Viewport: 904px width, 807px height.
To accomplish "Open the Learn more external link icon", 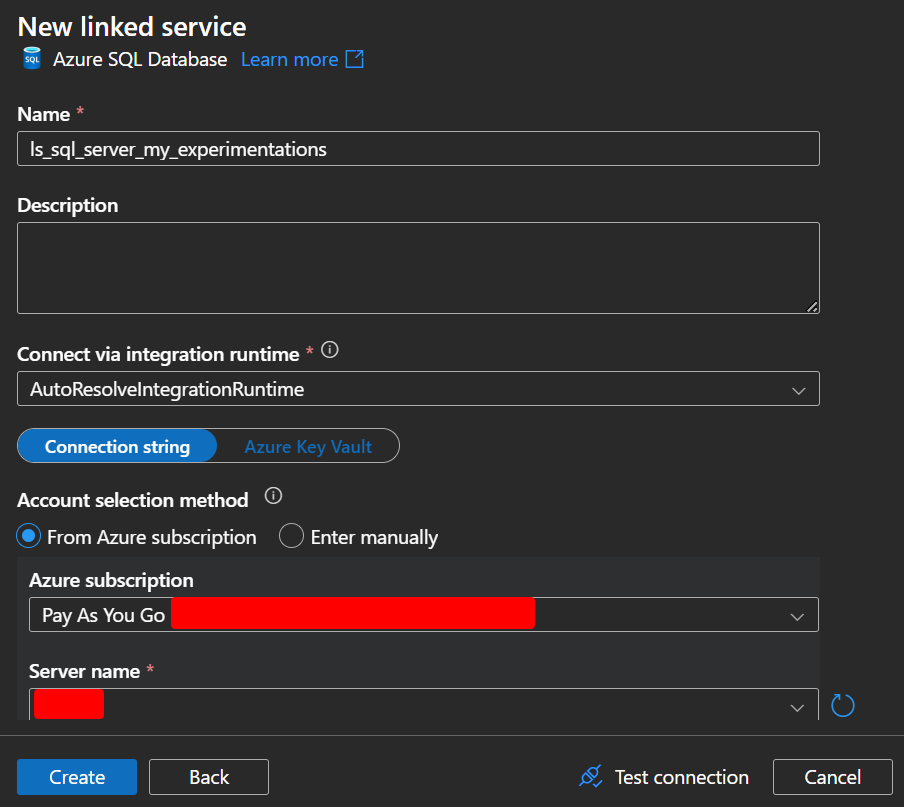I will coord(355,59).
